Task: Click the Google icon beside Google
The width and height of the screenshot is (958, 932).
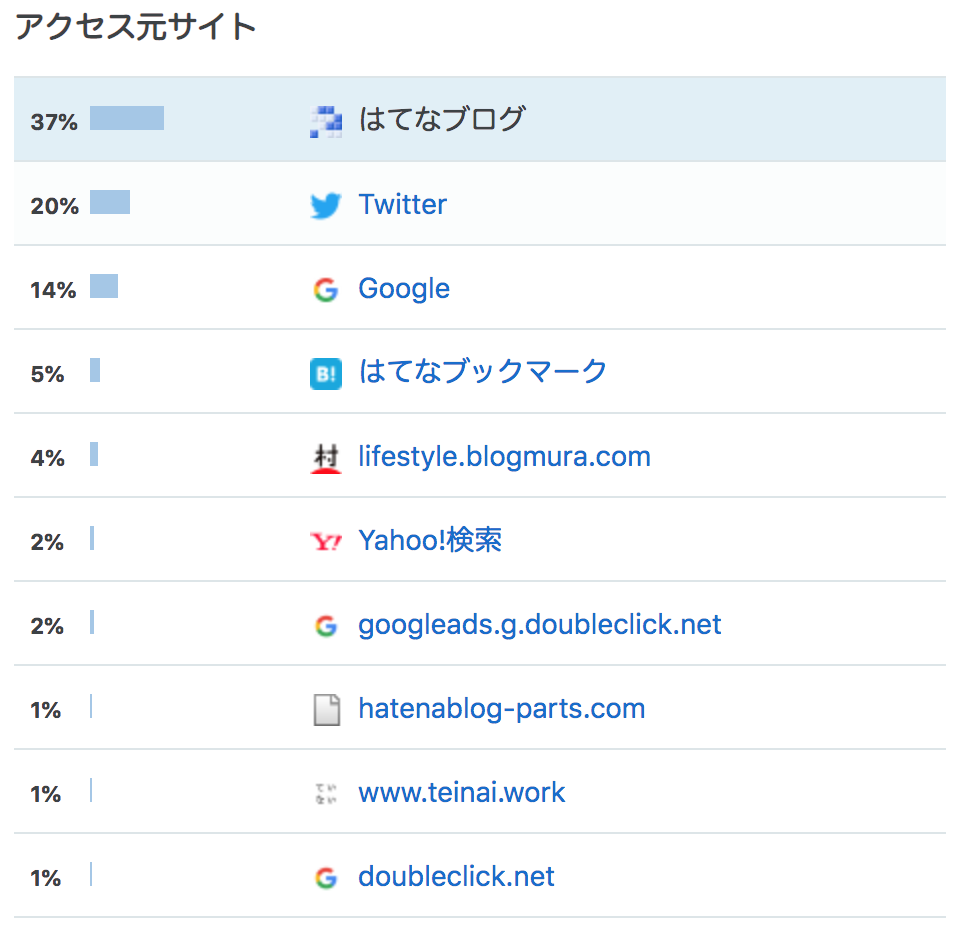Action: pyautogui.click(x=326, y=289)
